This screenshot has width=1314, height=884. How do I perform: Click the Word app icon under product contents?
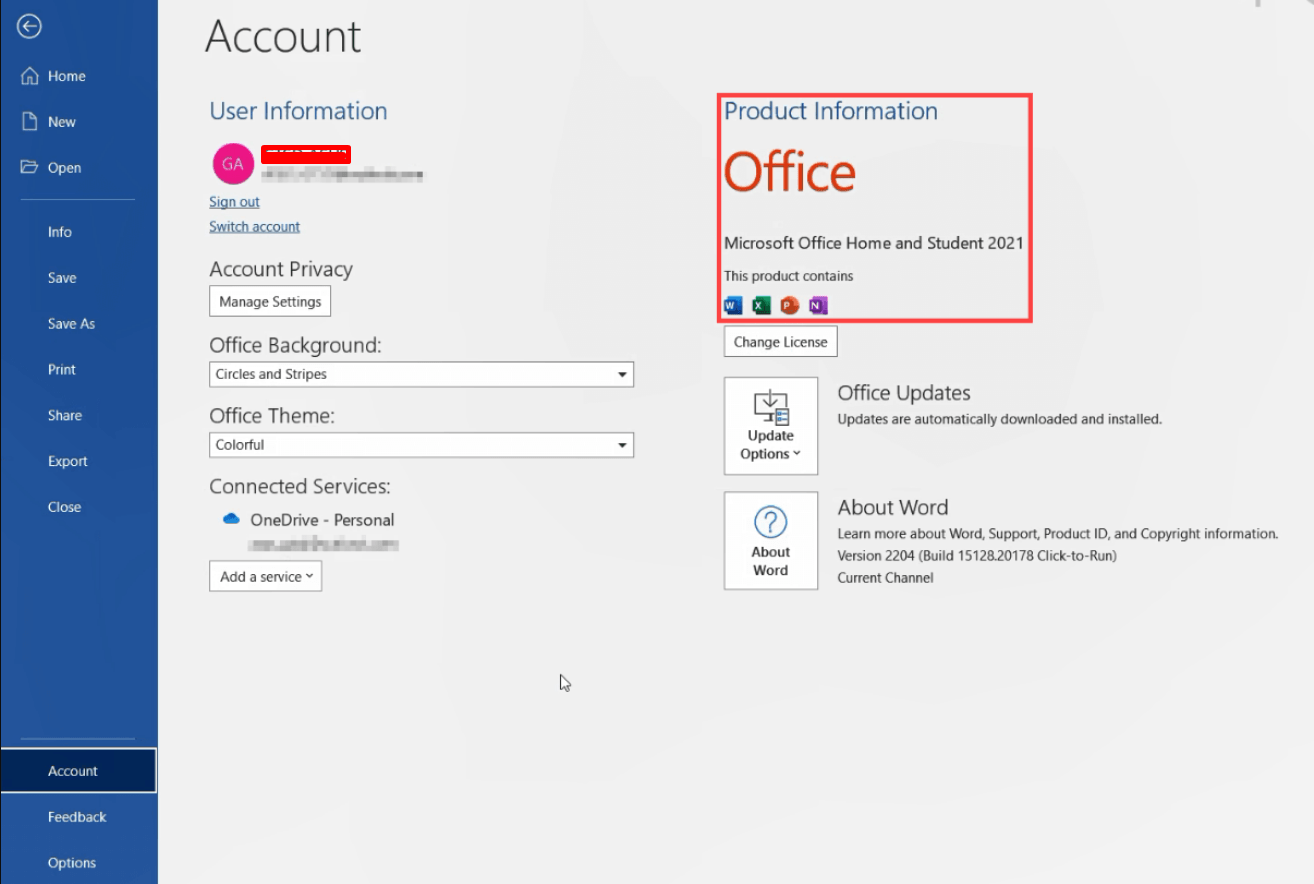[733, 305]
